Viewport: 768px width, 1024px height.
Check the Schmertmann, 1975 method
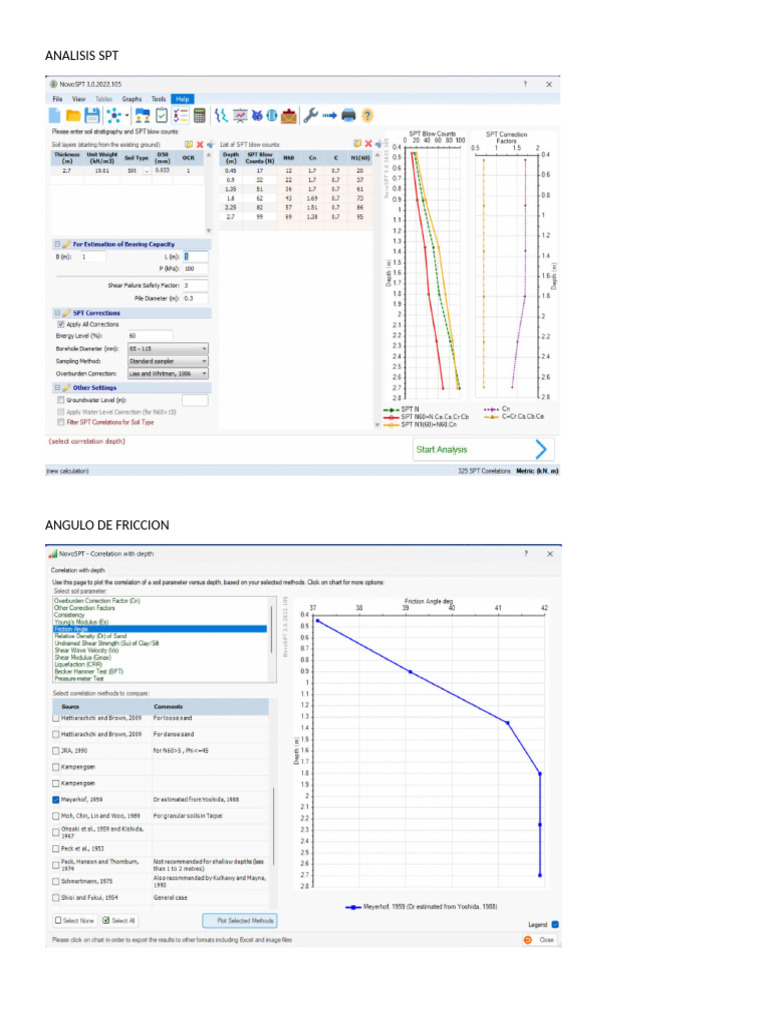coord(56,881)
